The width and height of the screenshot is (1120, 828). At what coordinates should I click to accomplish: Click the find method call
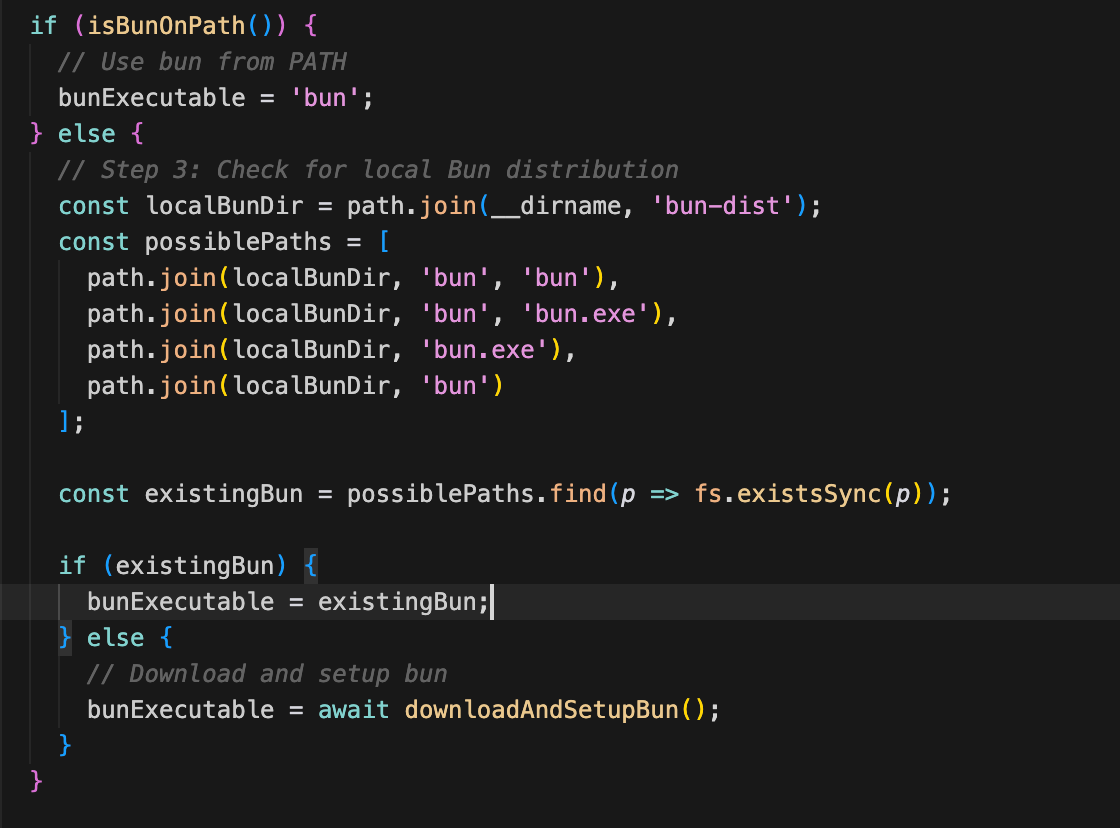point(578,494)
